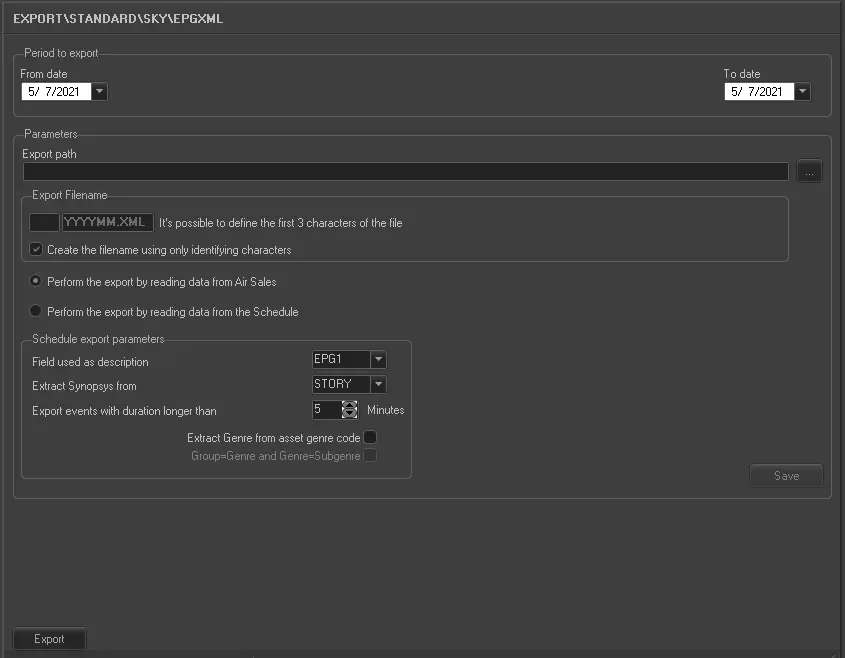
Task: Select export by reading data from the Schedule
Action: point(37,311)
